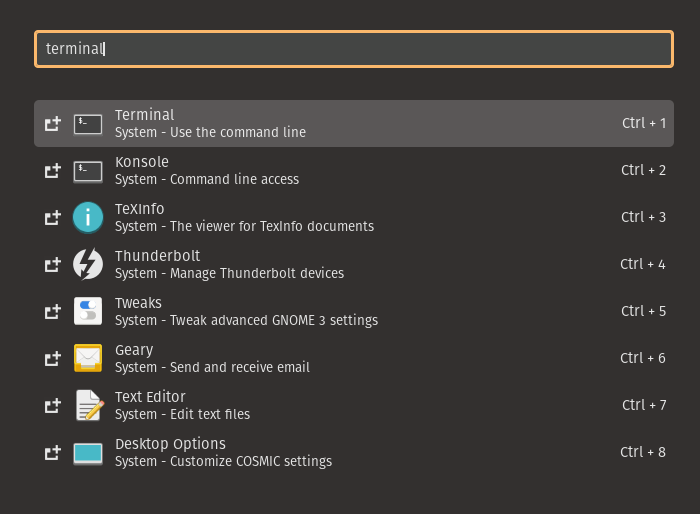The height and width of the screenshot is (514, 700).
Task: Click 'System - Manage Thunderbolt devices' description
Action: 229,273
